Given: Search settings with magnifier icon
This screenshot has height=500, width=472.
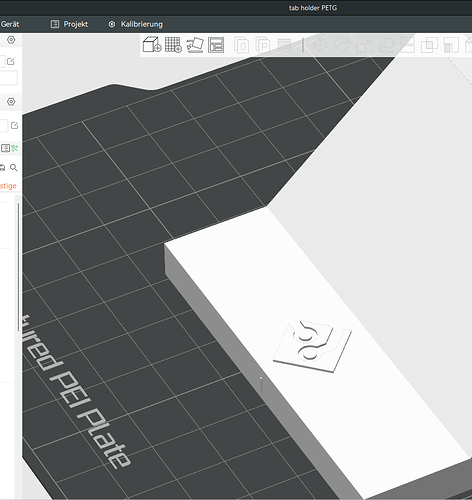Looking at the screenshot, I should point(14,167).
